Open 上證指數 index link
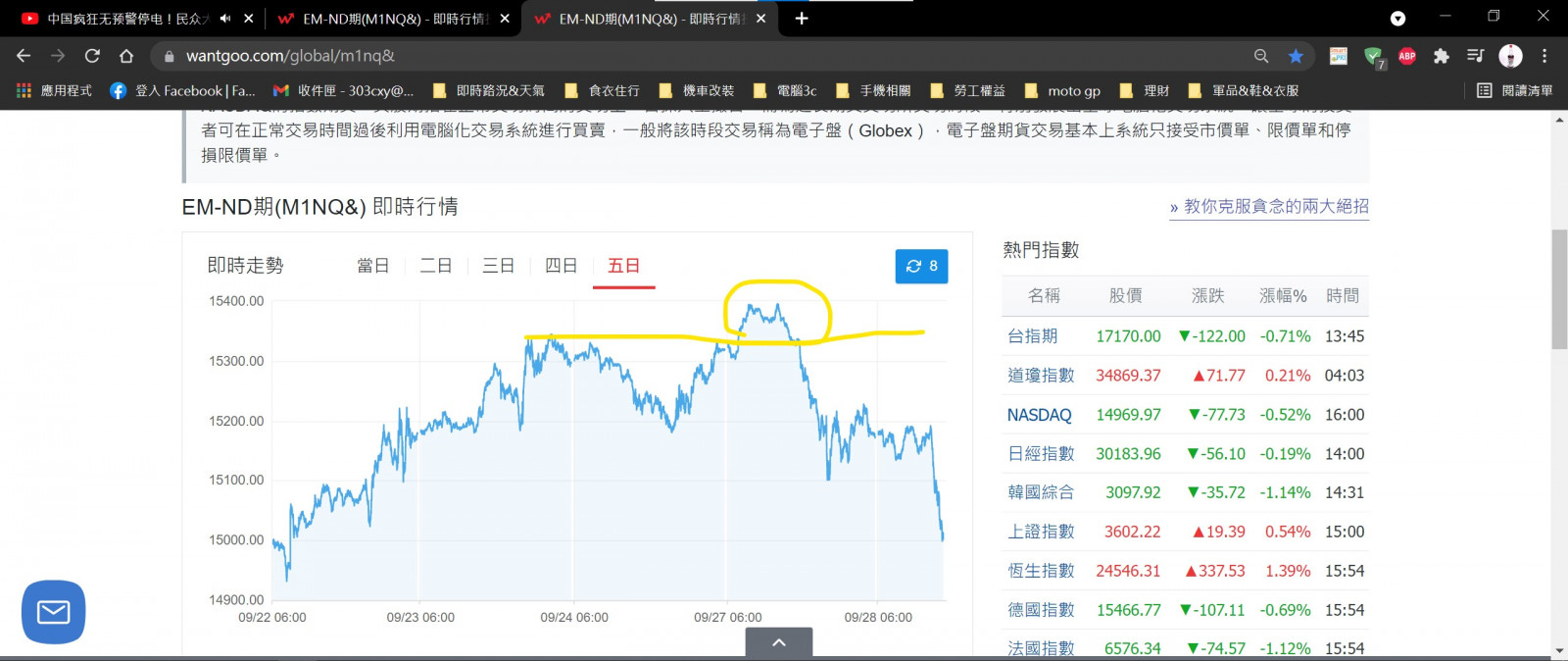The height and width of the screenshot is (661, 1568). click(x=1041, y=532)
